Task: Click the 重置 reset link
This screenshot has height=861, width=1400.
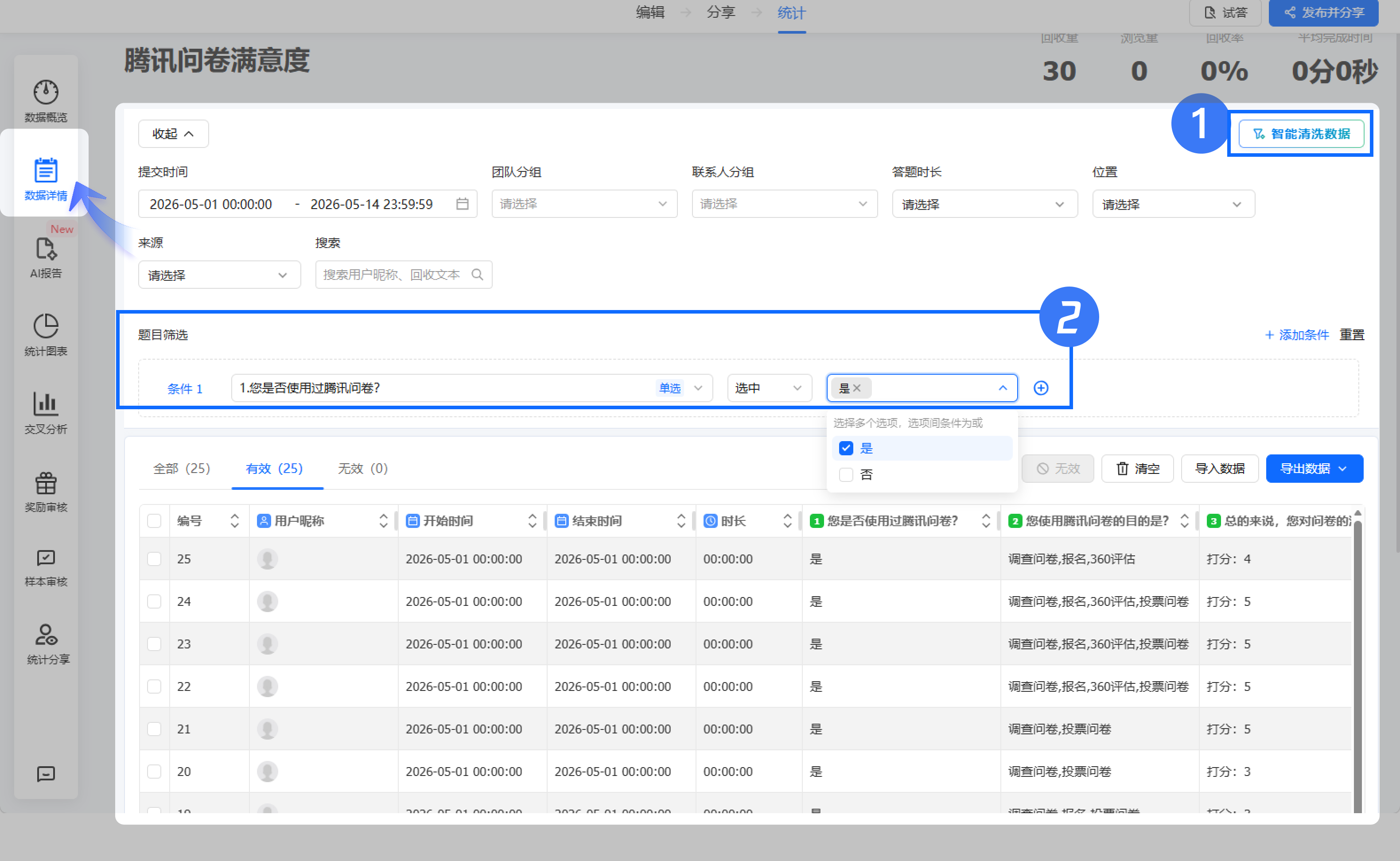Action: coord(1352,335)
